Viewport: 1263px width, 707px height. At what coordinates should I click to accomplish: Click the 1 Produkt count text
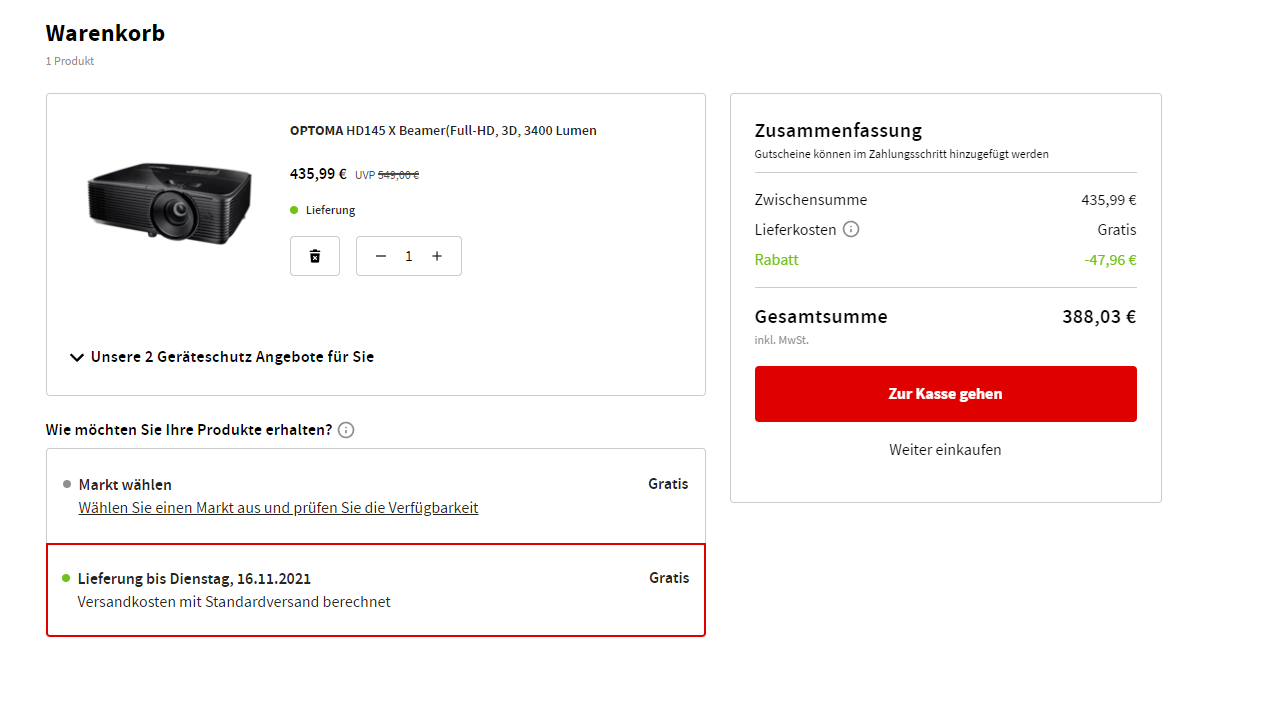(70, 61)
